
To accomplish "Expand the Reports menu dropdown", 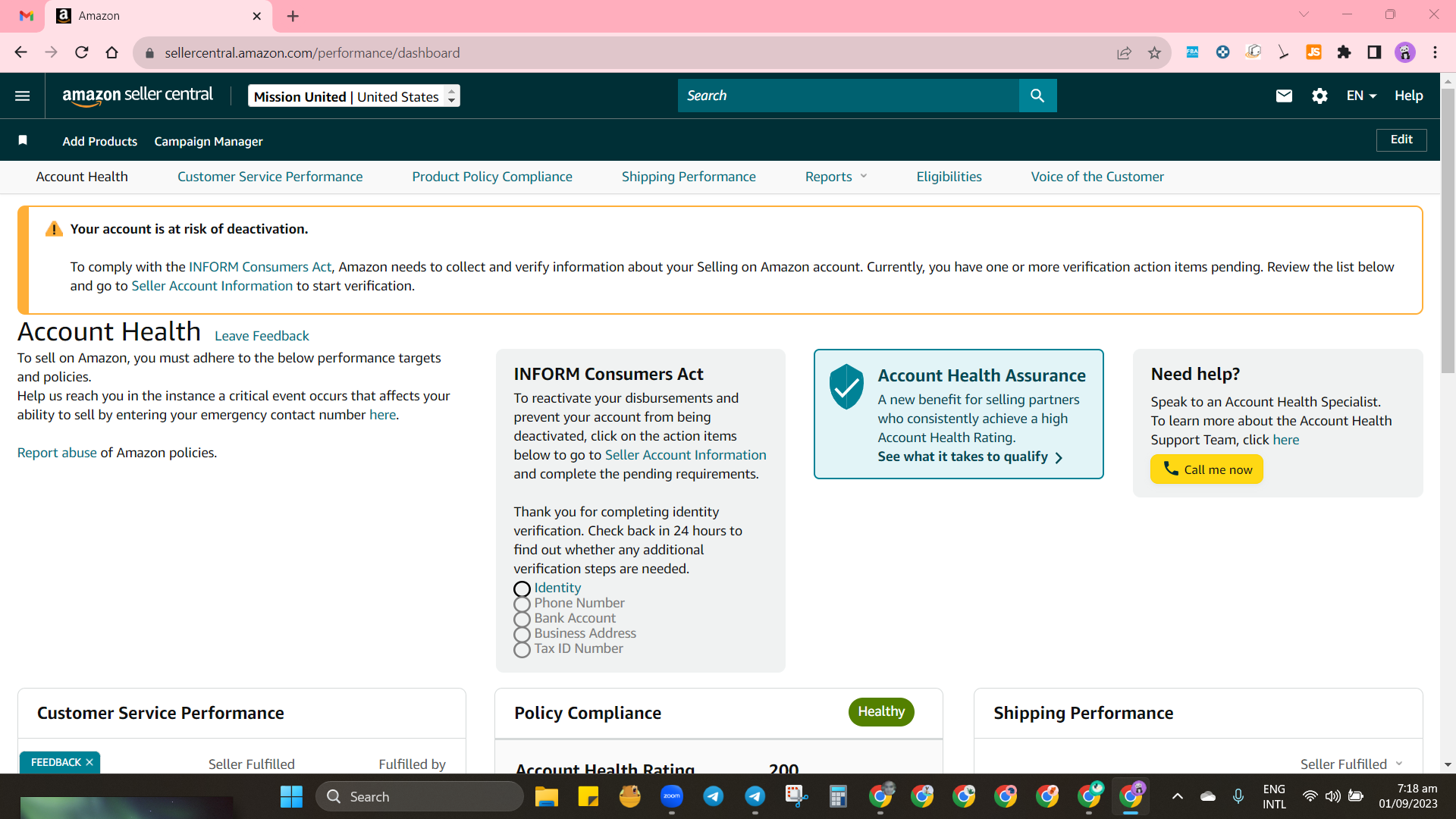I will [x=836, y=177].
